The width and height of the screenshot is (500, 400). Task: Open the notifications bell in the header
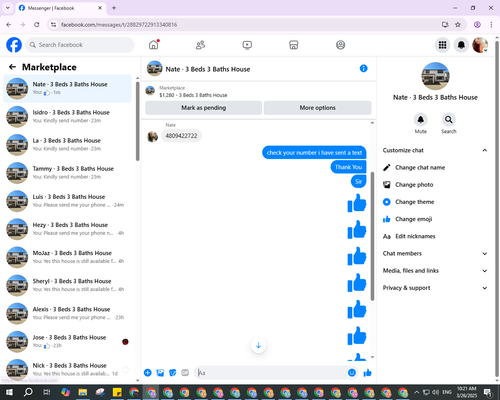[461, 45]
